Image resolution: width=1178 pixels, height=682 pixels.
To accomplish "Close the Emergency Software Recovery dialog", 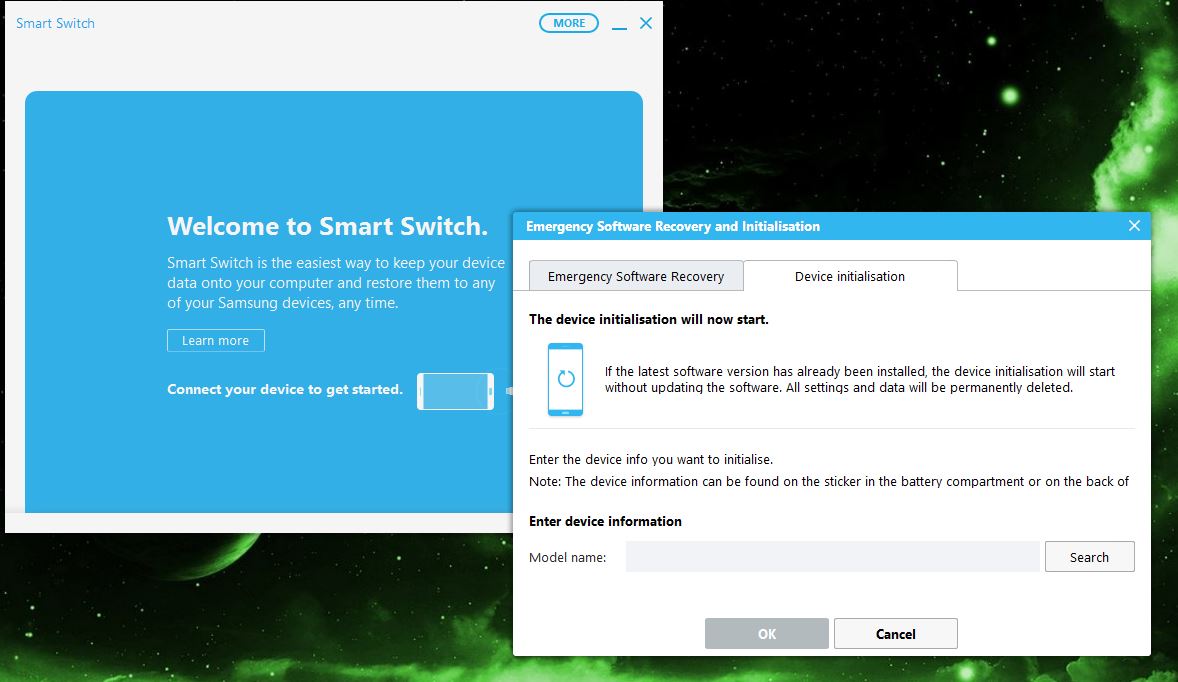I will point(1134,226).
